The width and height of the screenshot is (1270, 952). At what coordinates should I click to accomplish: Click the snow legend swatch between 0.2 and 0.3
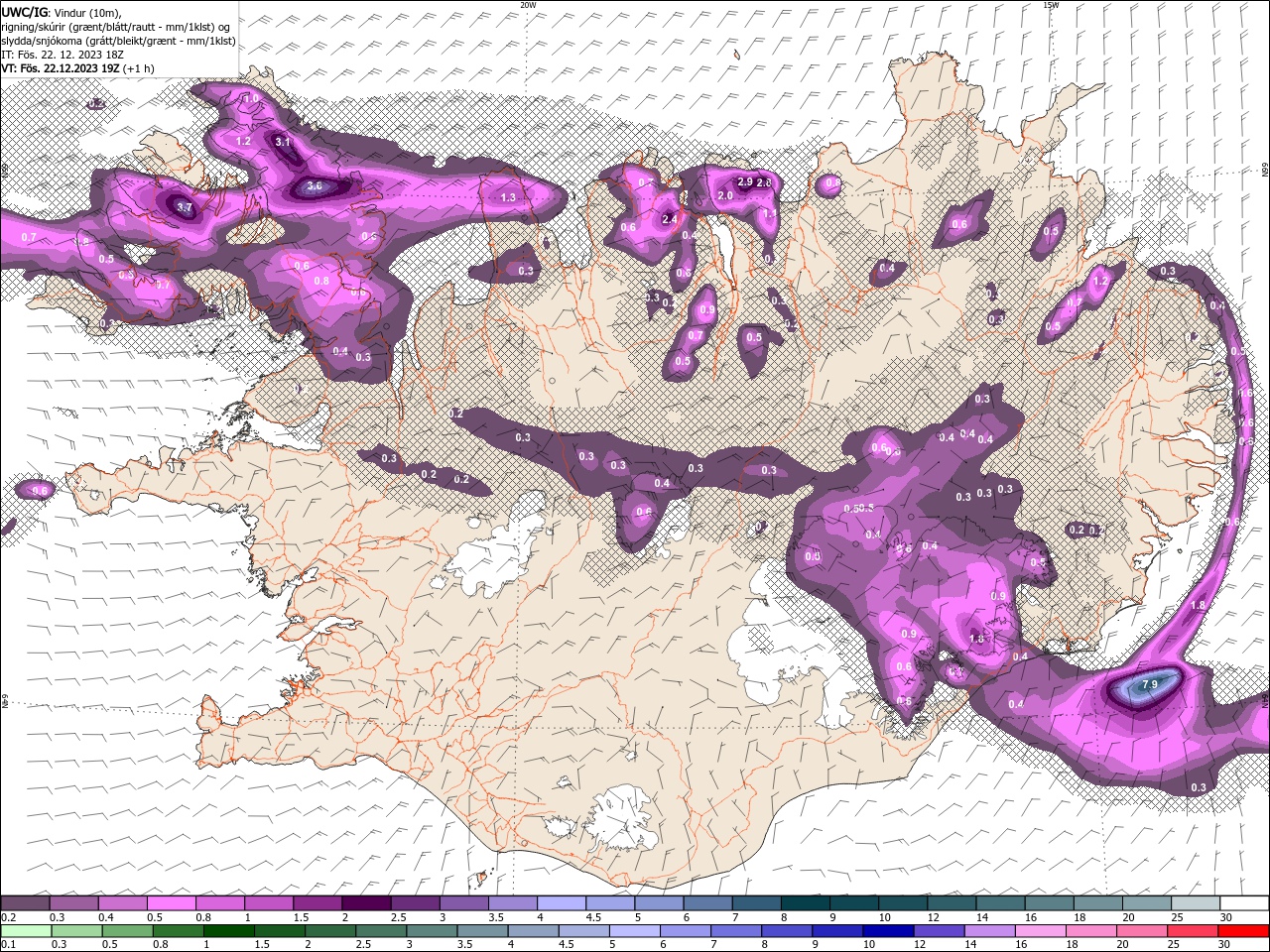tap(25, 903)
